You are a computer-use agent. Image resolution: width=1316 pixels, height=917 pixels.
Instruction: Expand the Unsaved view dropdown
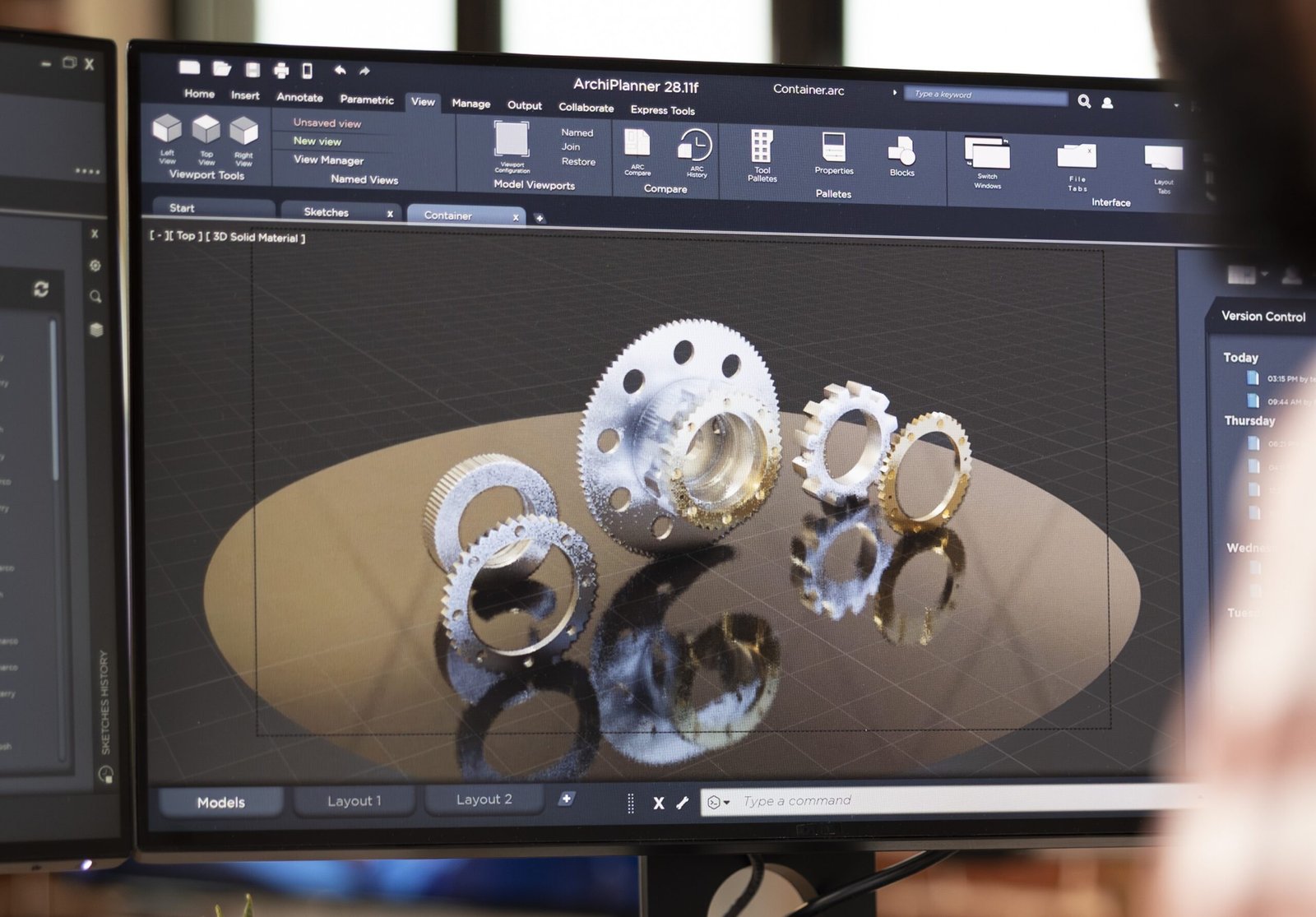click(327, 123)
